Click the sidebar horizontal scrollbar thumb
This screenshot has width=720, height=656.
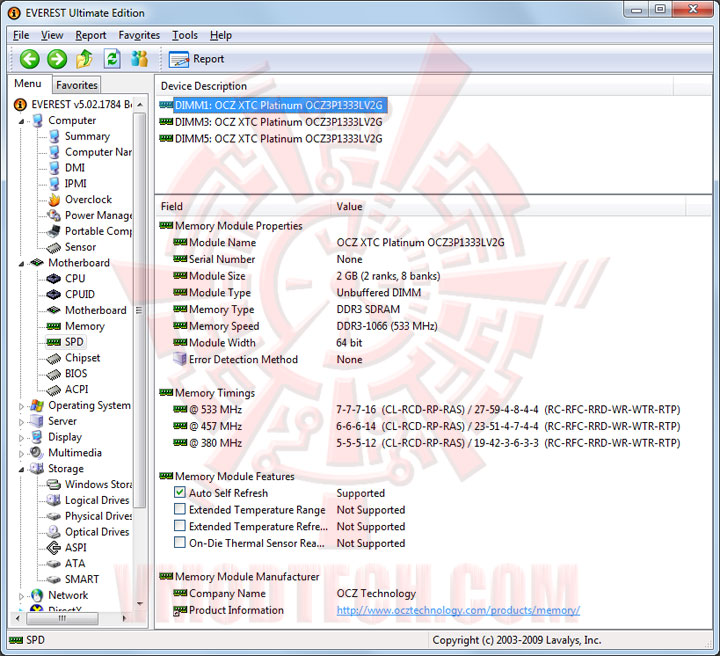pos(62,618)
